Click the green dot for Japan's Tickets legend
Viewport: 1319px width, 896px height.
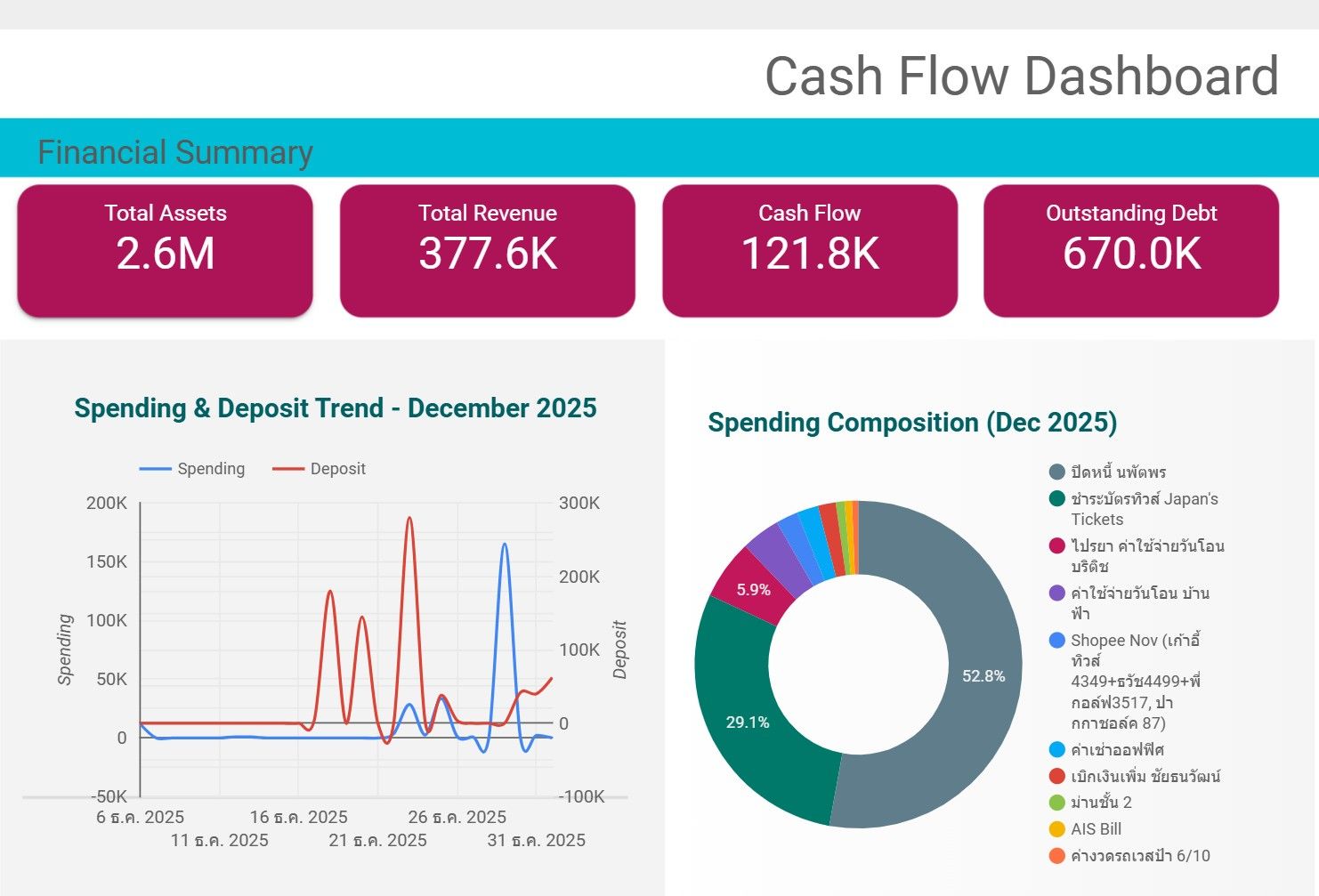pyautogui.click(x=1057, y=498)
